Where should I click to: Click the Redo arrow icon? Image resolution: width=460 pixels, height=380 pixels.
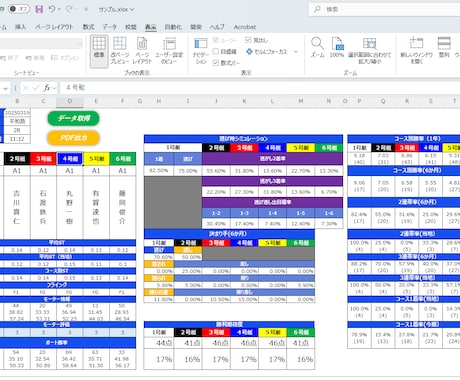pos(69,9)
